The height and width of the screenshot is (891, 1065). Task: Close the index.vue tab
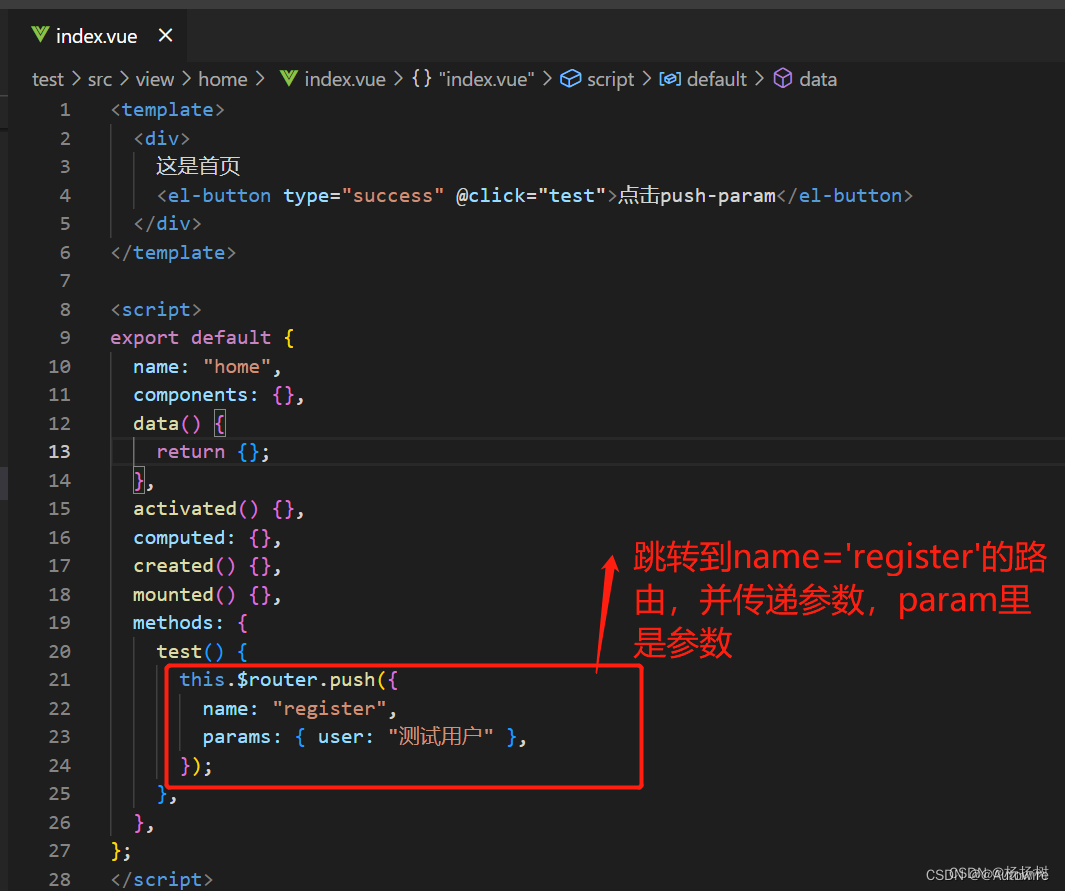165,35
